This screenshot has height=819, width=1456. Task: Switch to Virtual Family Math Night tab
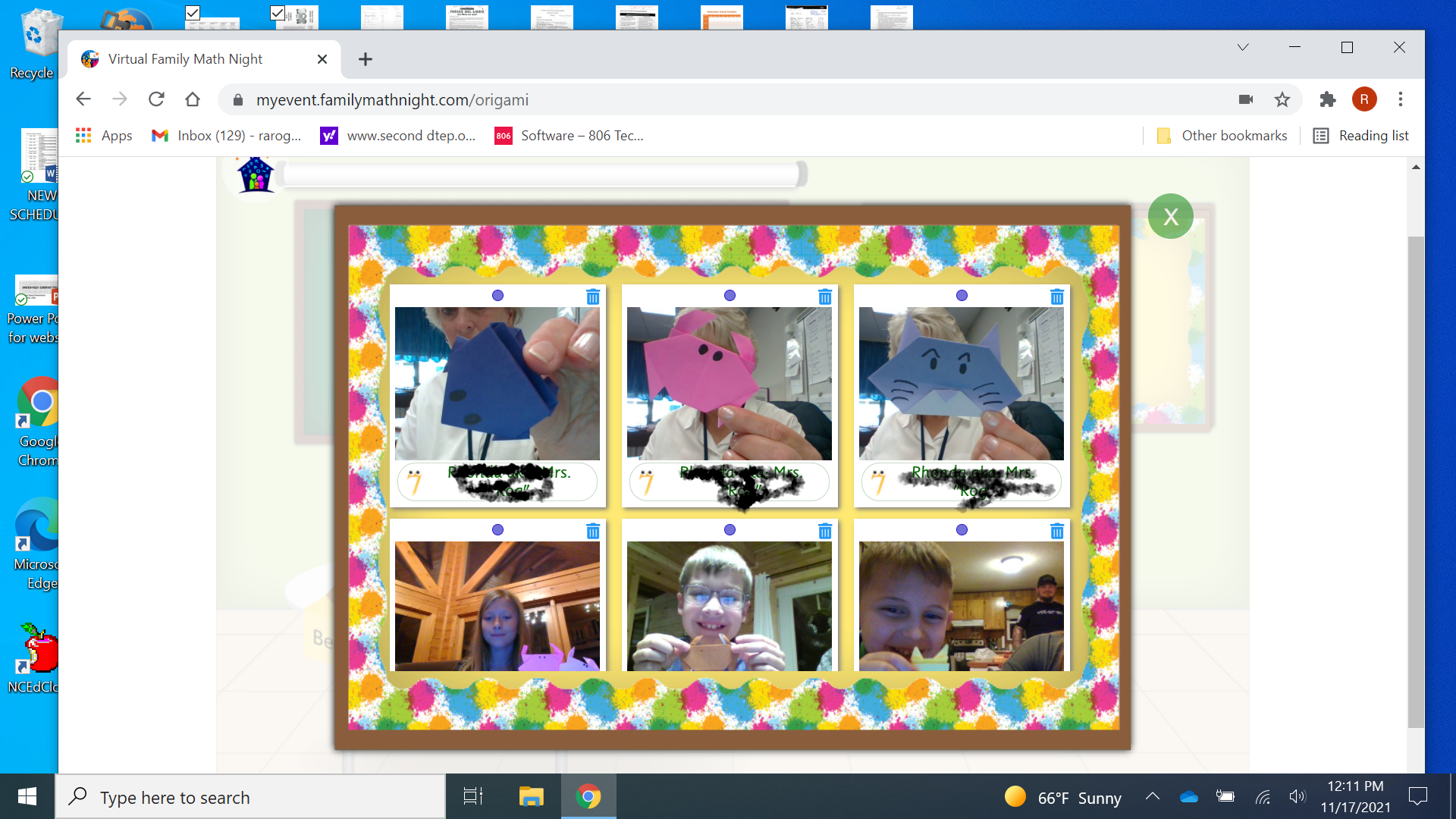tap(186, 59)
